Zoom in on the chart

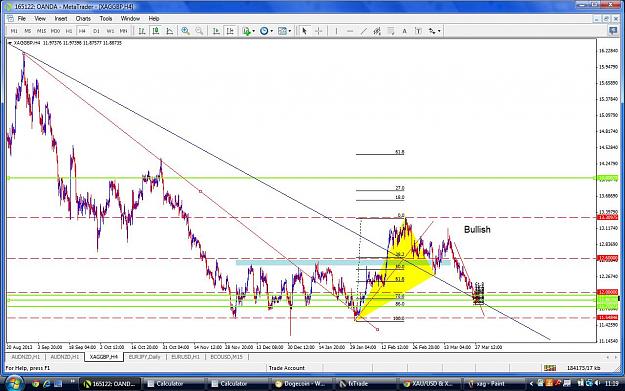[185, 31]
